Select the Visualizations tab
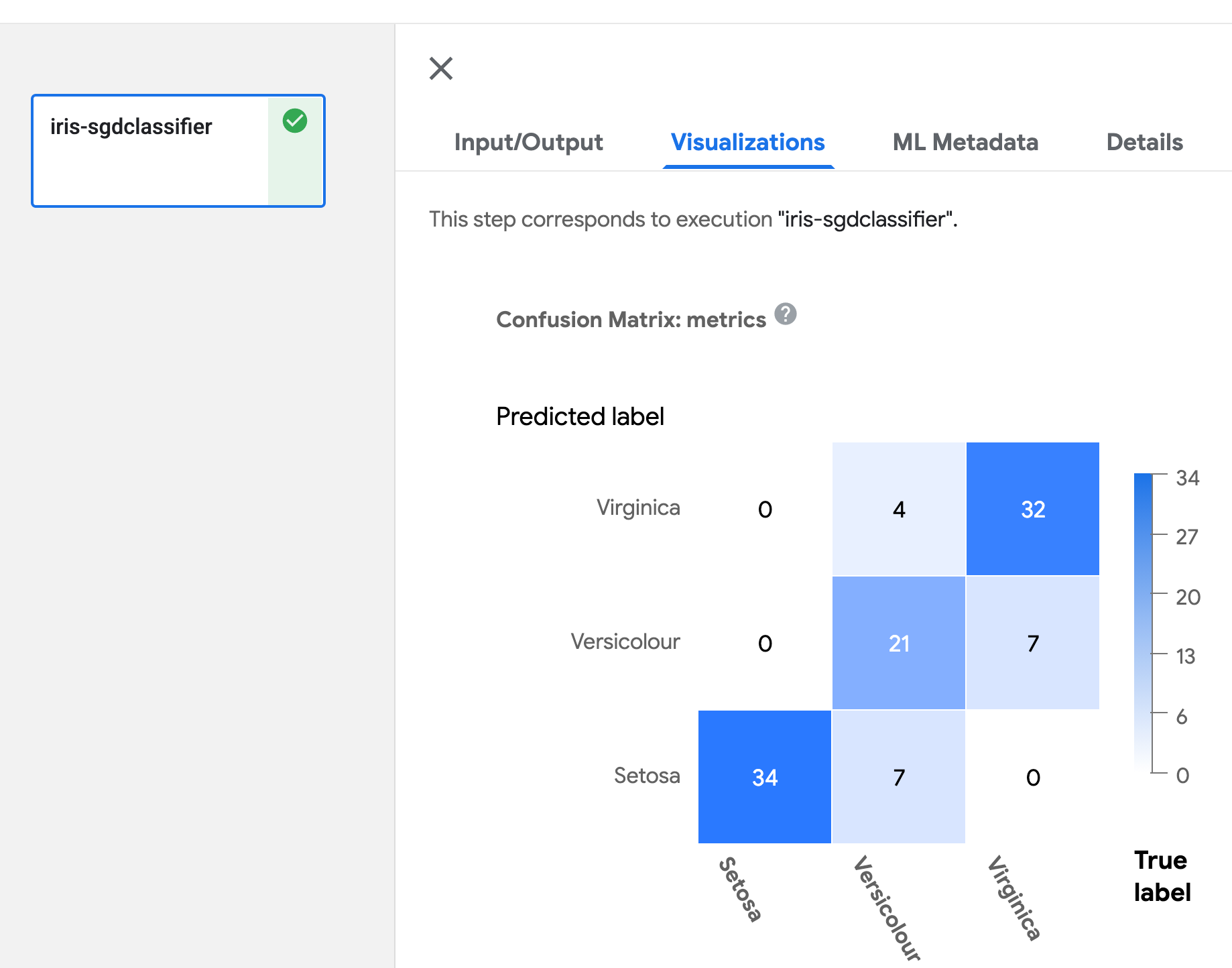 (747, 142)
